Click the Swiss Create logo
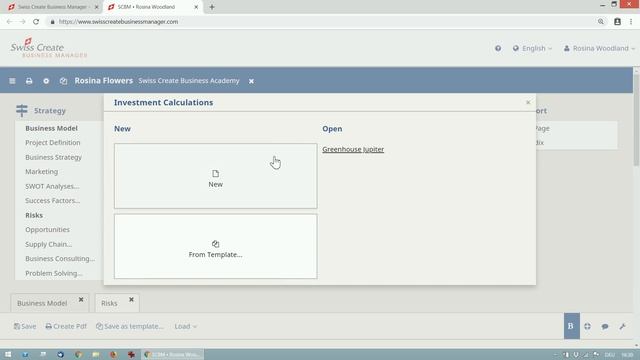The image size is (640, 360). 48,48
